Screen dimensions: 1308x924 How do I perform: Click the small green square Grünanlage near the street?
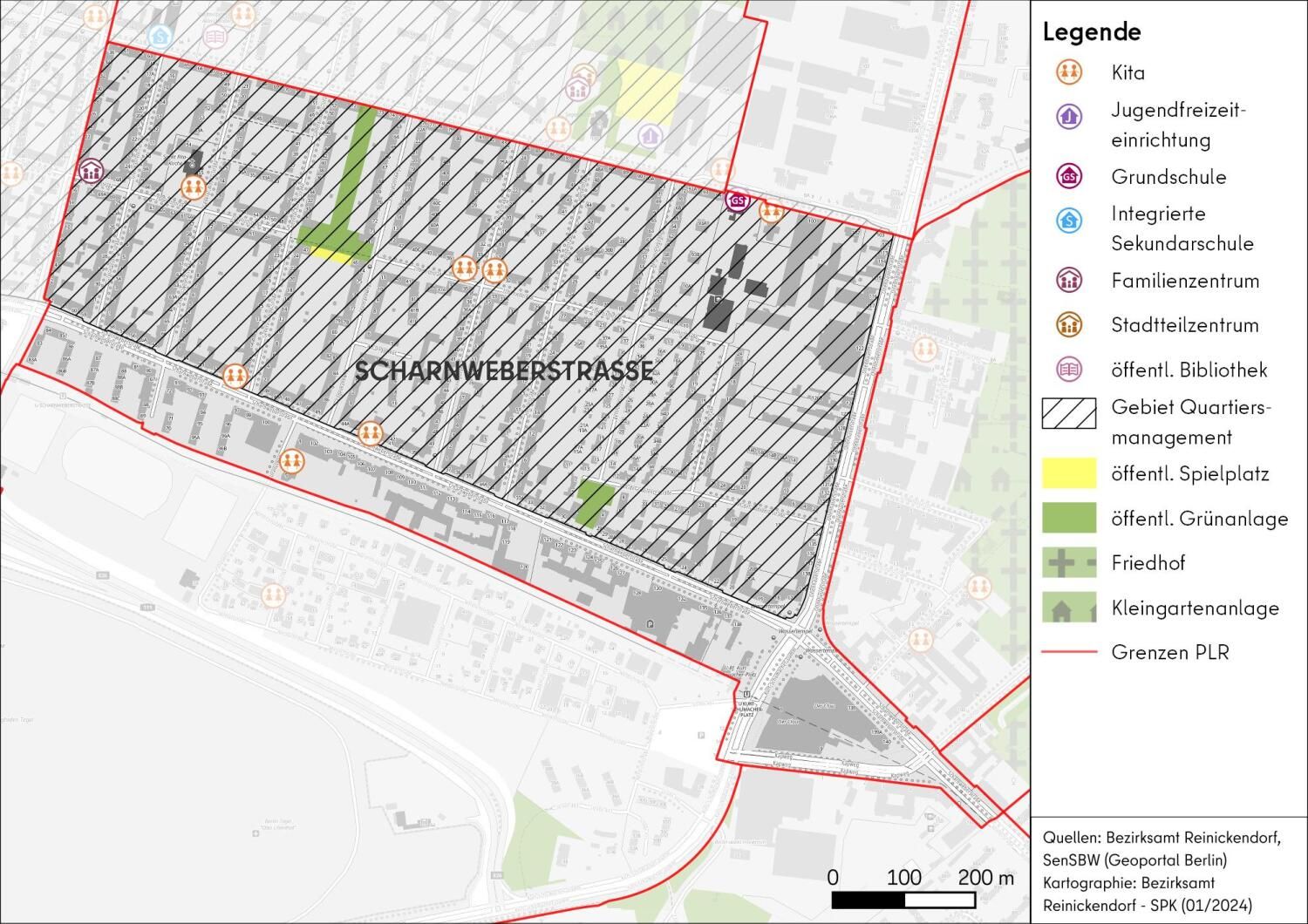[595, 504]
